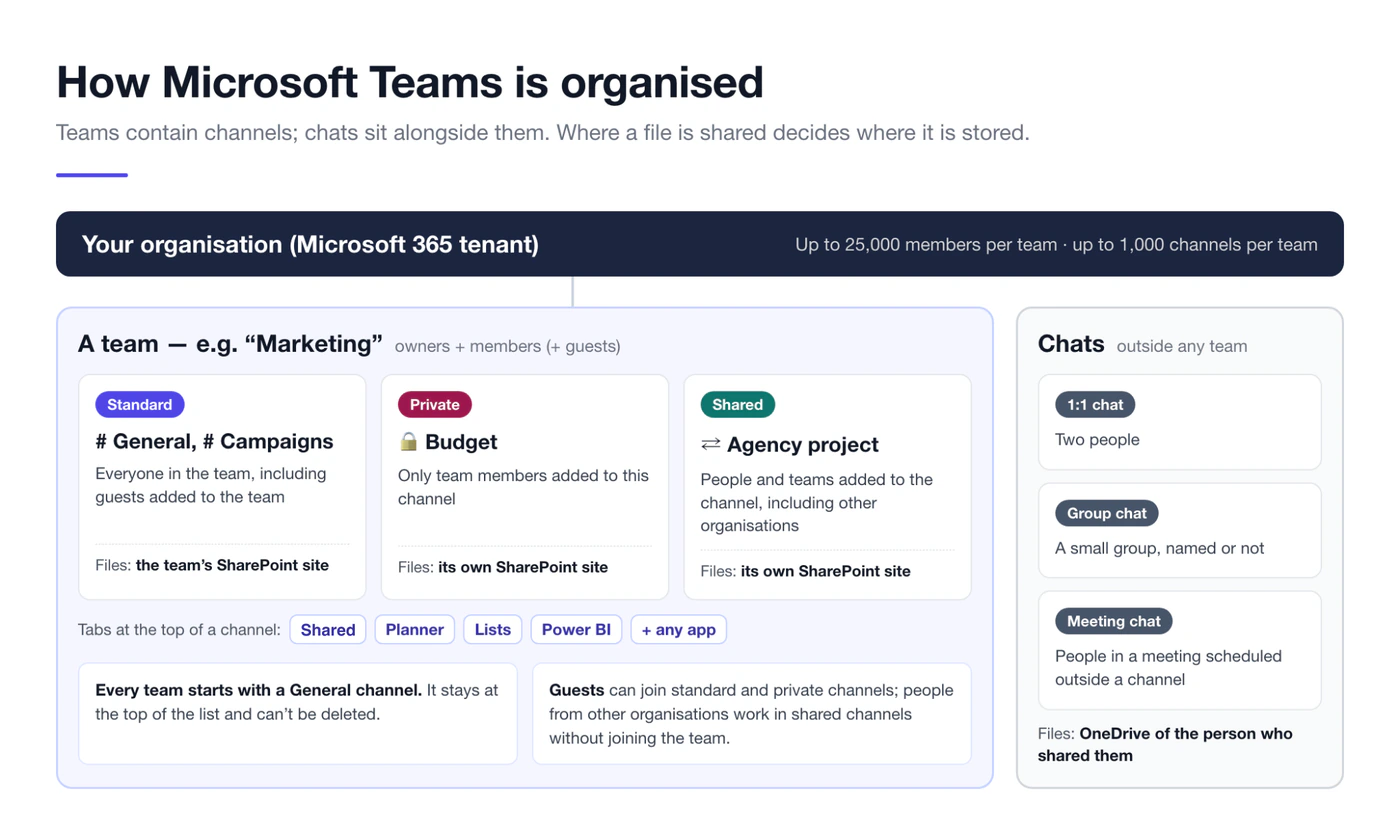Select the green Shared channel badge
The image size is (1400, 837).
click(x=738, y=404)
